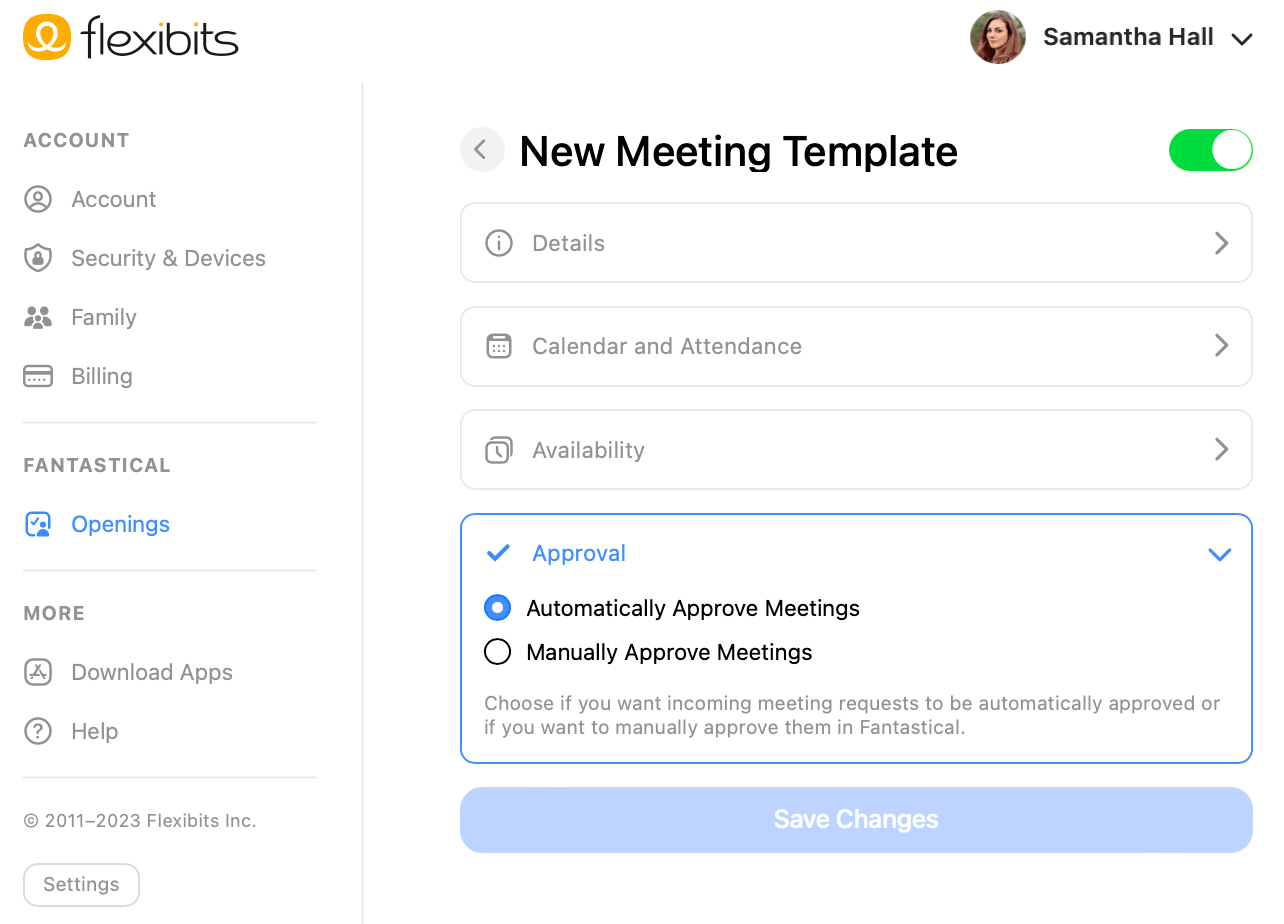Go back using the left chevron button
The height and width of the screenshot is (924, 1284).
click(x=481, y=150)
